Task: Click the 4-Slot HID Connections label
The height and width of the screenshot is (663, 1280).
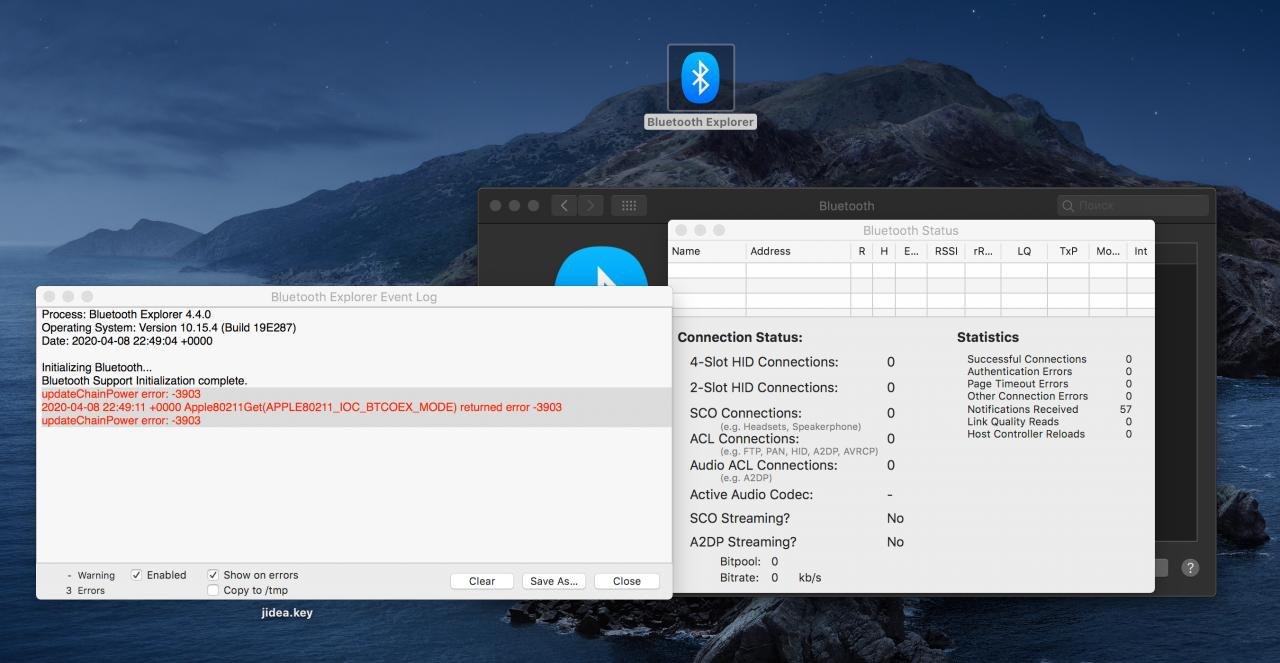Action: coord(764,362)
